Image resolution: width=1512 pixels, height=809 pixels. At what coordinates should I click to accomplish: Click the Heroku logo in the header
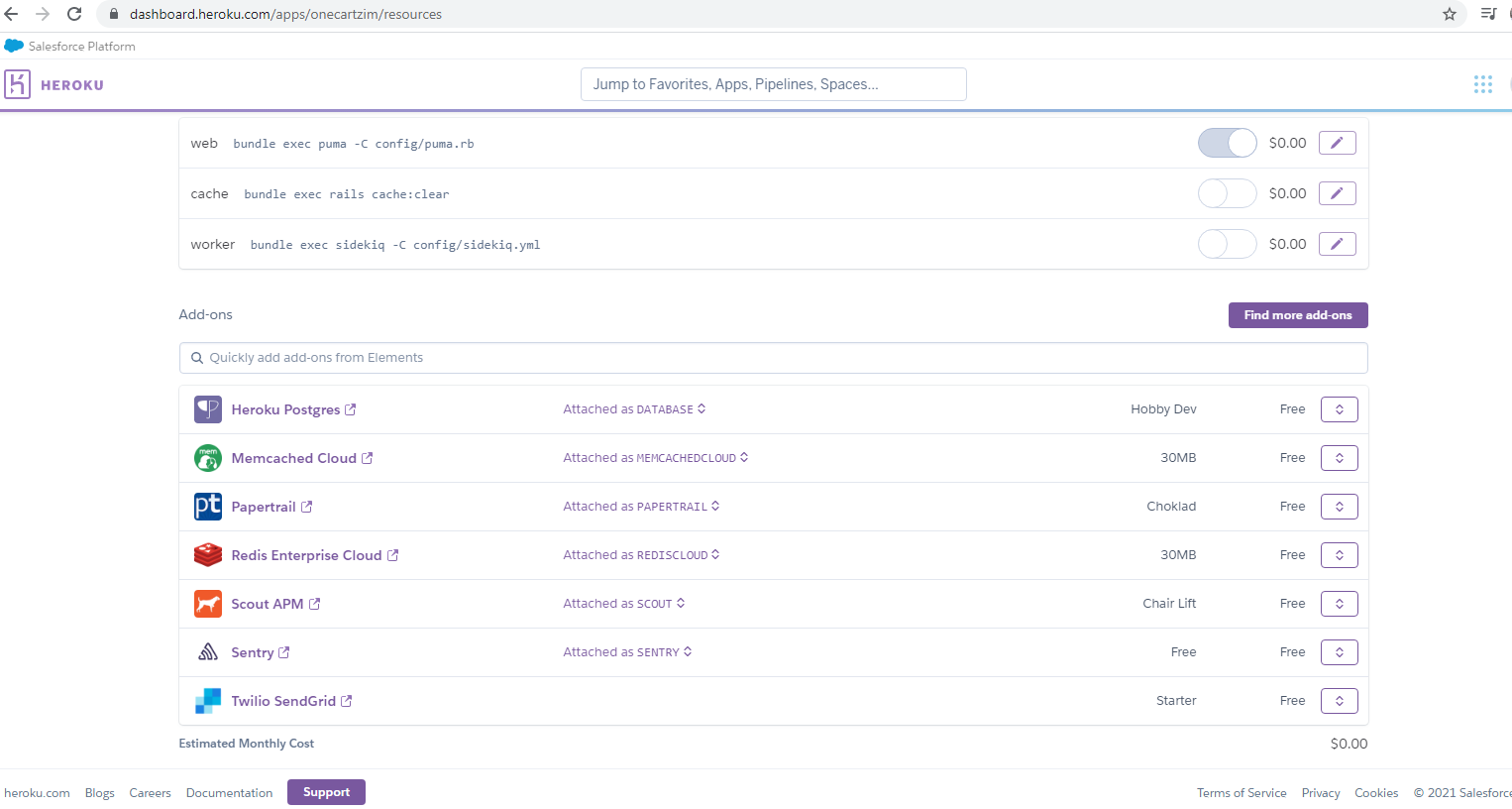point(54,84)
